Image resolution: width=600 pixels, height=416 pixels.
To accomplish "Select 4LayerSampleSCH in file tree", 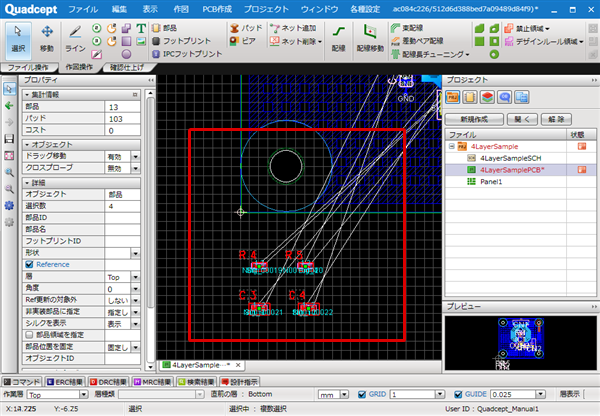I will (510, 158).
